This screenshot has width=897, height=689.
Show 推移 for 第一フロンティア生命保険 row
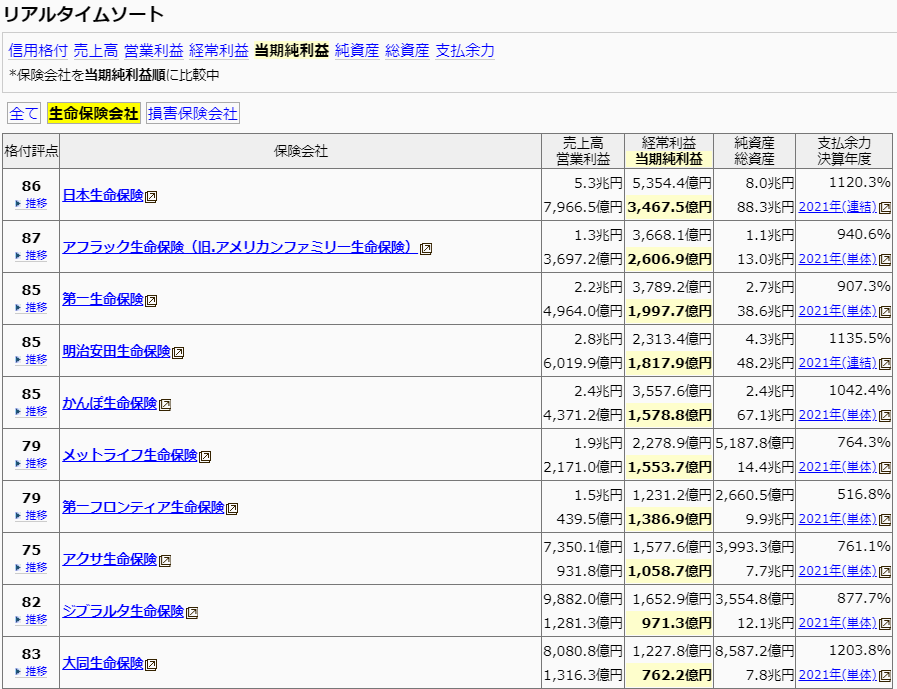point(31,516)
